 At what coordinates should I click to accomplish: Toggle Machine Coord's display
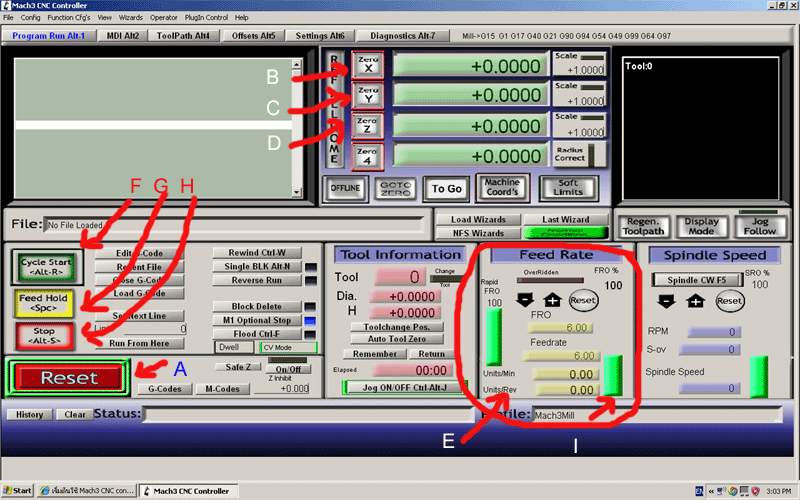coord(502,187)
